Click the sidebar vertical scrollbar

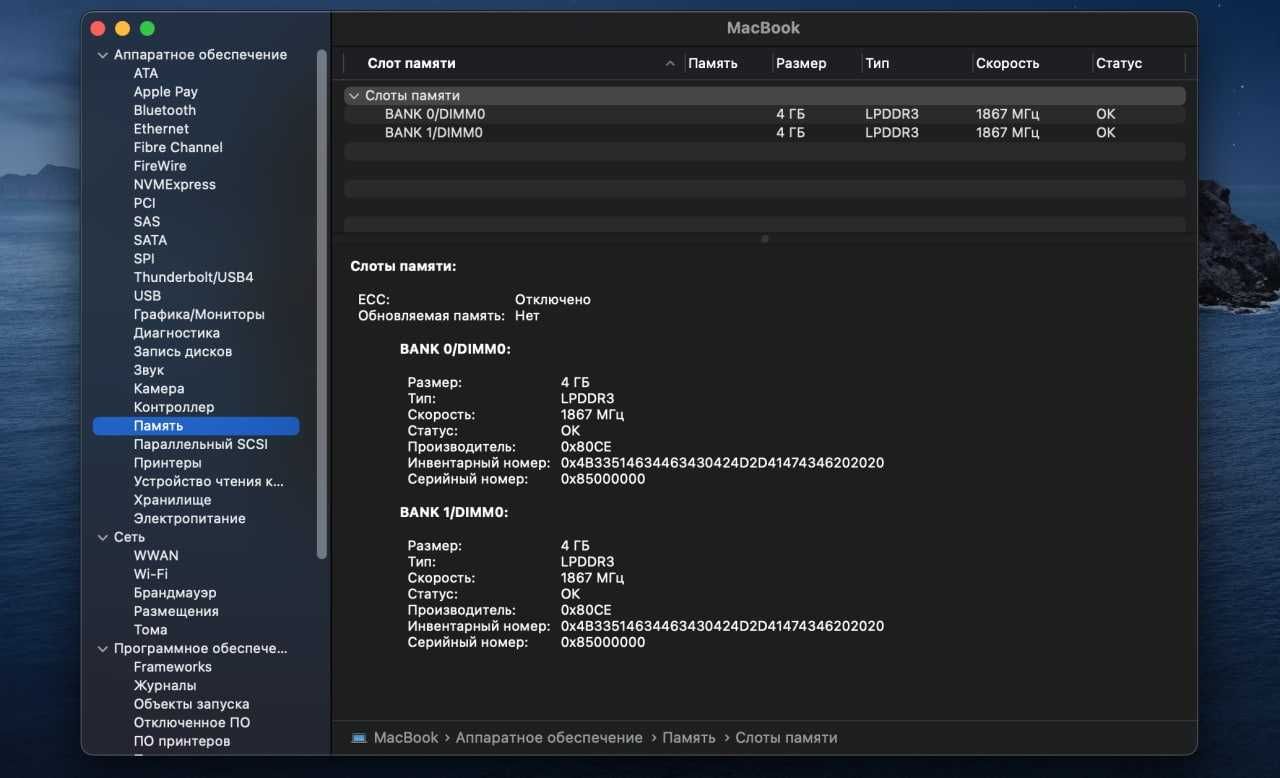(x=322, y=303)
